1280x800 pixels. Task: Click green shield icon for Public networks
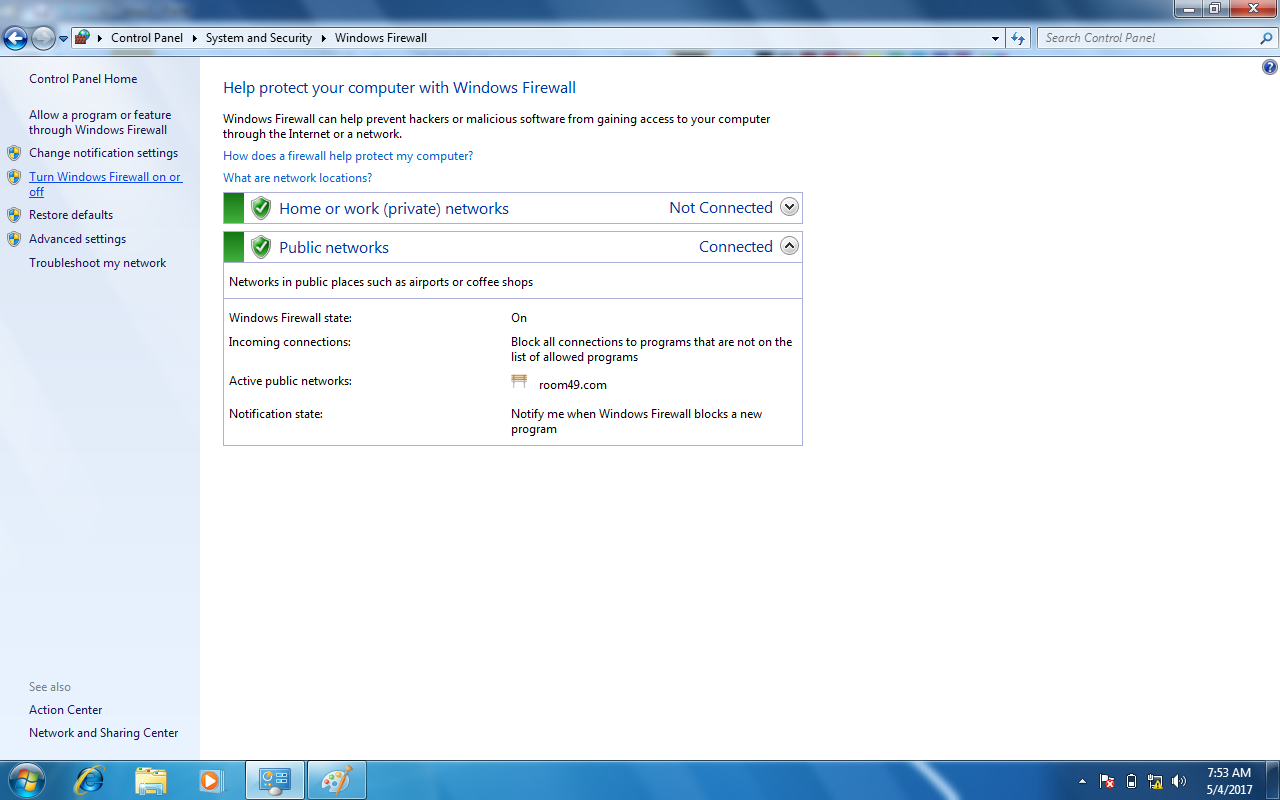[261, 247]
